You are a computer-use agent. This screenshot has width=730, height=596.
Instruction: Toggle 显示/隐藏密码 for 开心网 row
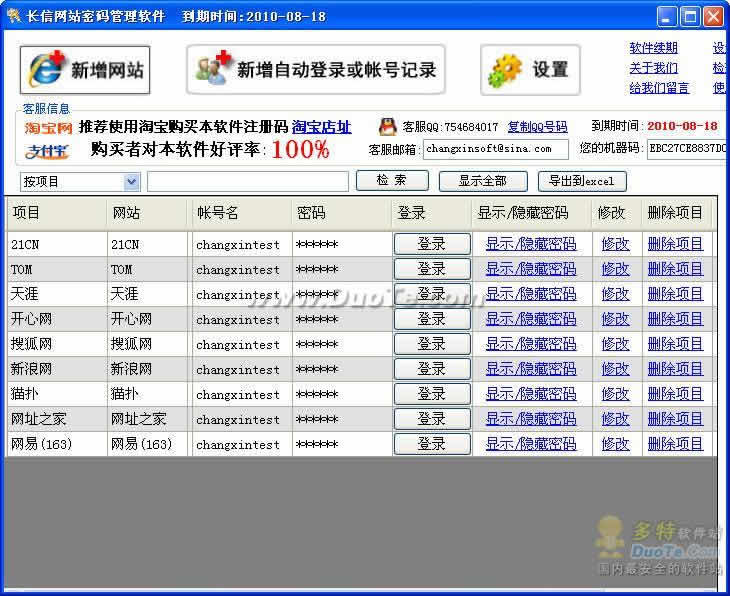531,319
